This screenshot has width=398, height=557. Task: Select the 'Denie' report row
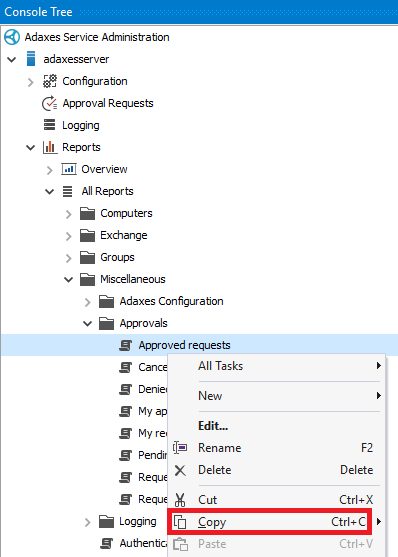click(x=153, y=389)
